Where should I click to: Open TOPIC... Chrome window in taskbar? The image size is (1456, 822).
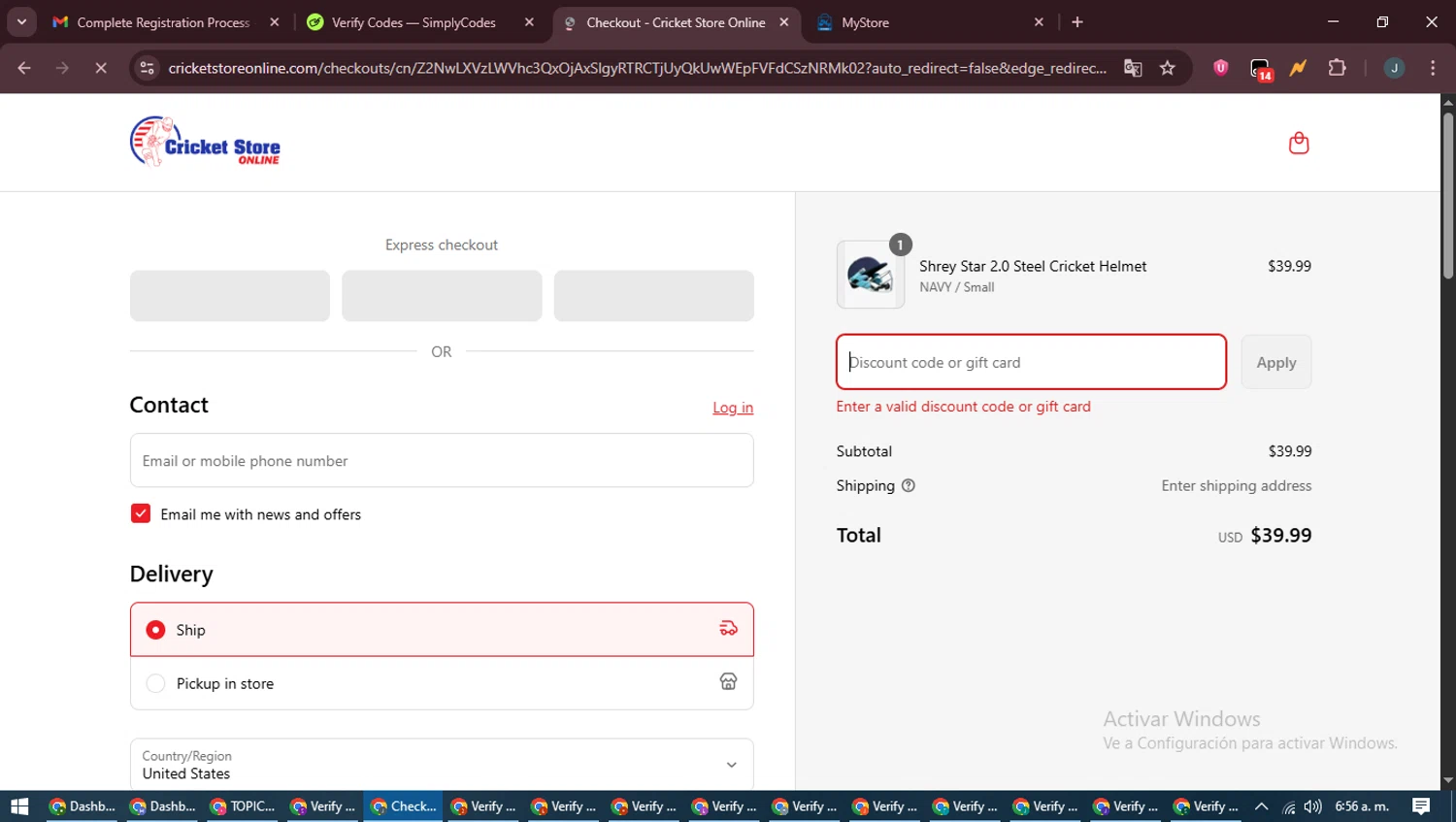[243, 806]
